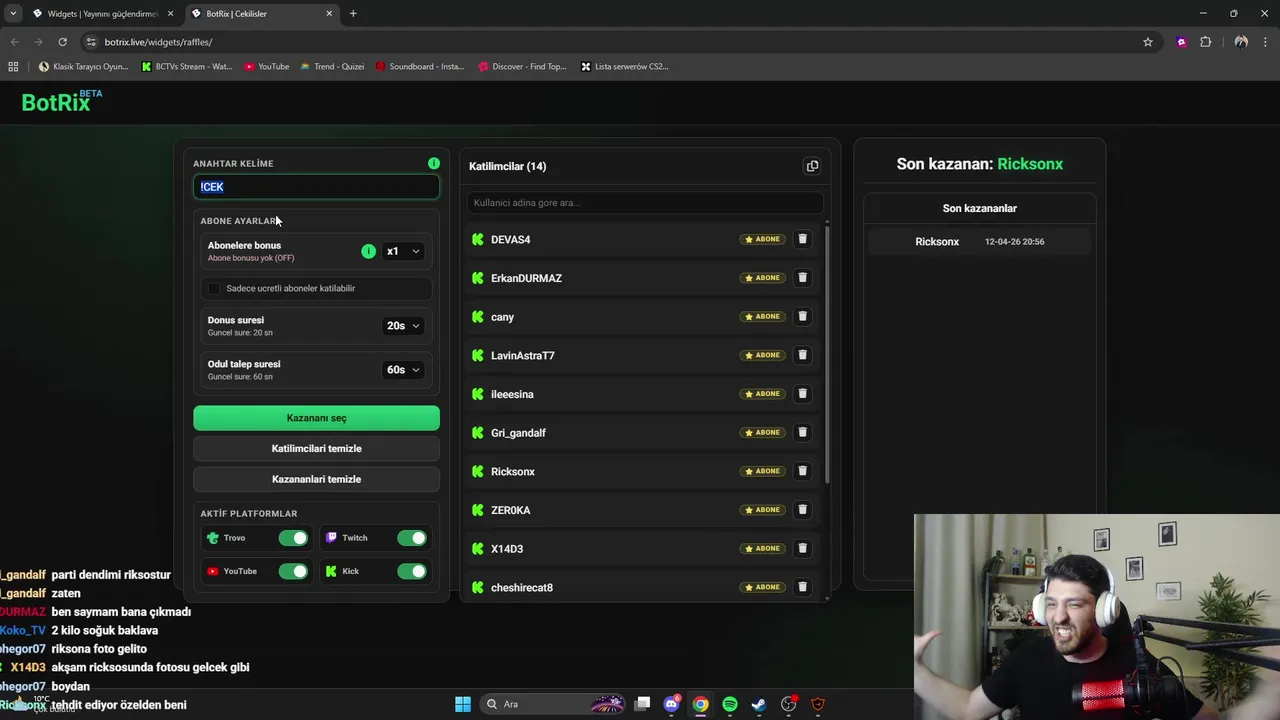Open Odul talep suresi 60s dropdown
The width and height of the screenshot is (1280, 720).
pos(403,370)
